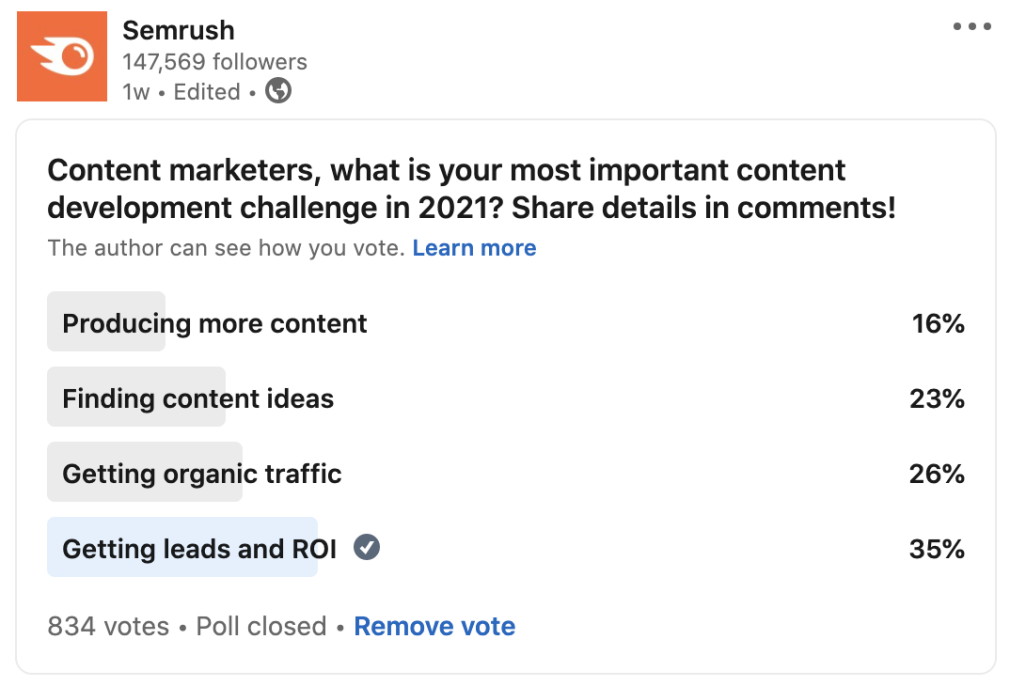This screenshot has width=1010, height=686.
Task: Click the 1w Edited timestamp
Action: pyautogui.click(x=181, y=92)
